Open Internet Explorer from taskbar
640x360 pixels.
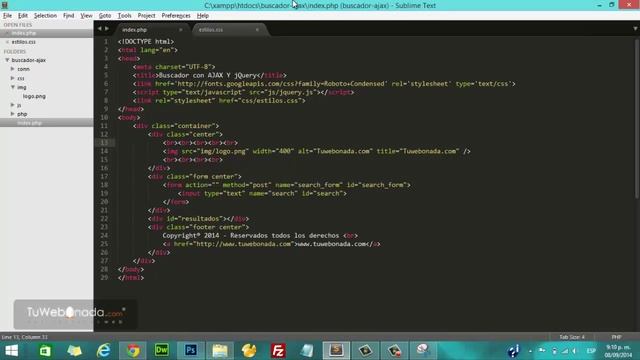(x=103, y=351)
